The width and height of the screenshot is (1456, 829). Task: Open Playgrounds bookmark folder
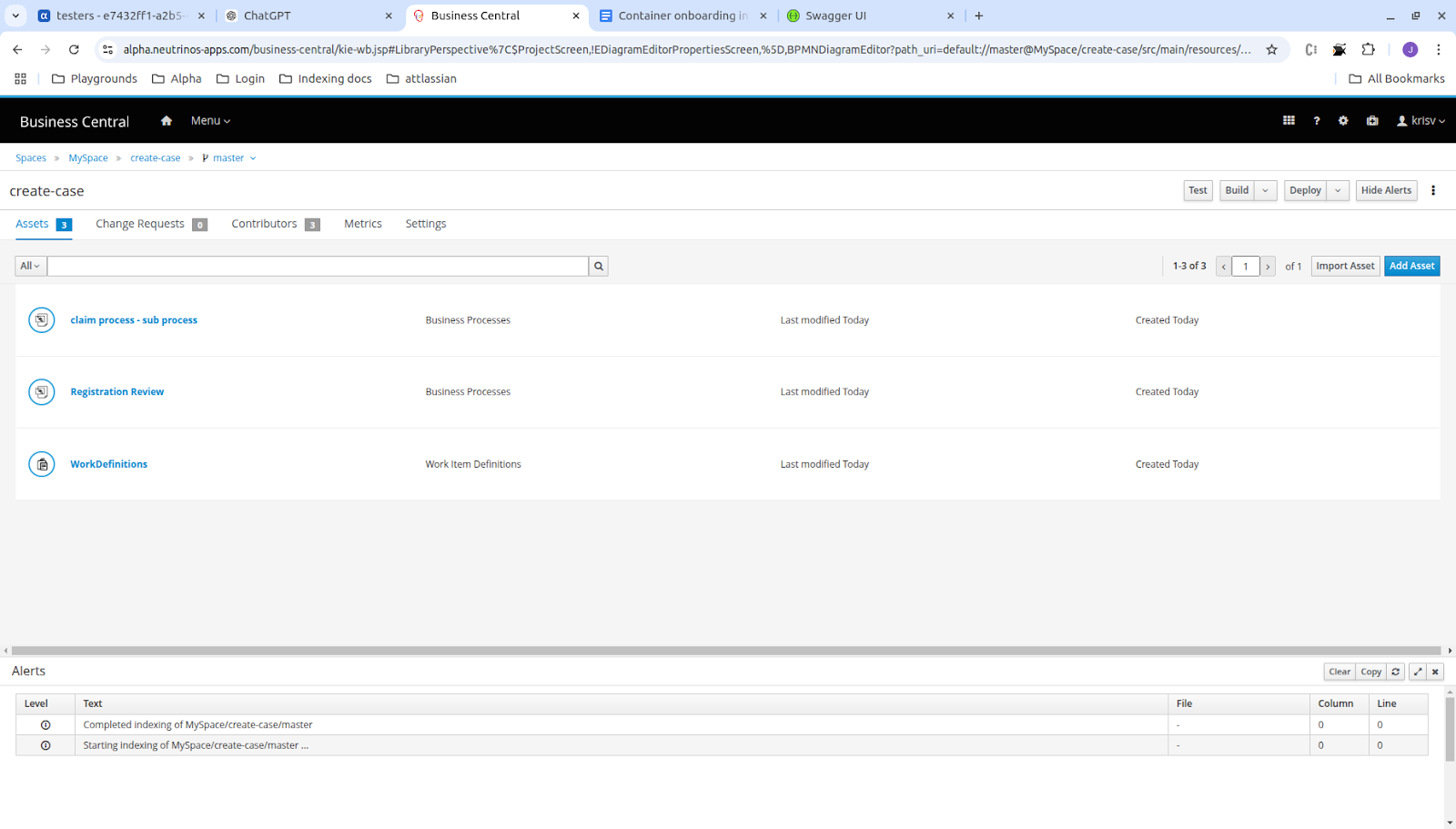(95, 79)
